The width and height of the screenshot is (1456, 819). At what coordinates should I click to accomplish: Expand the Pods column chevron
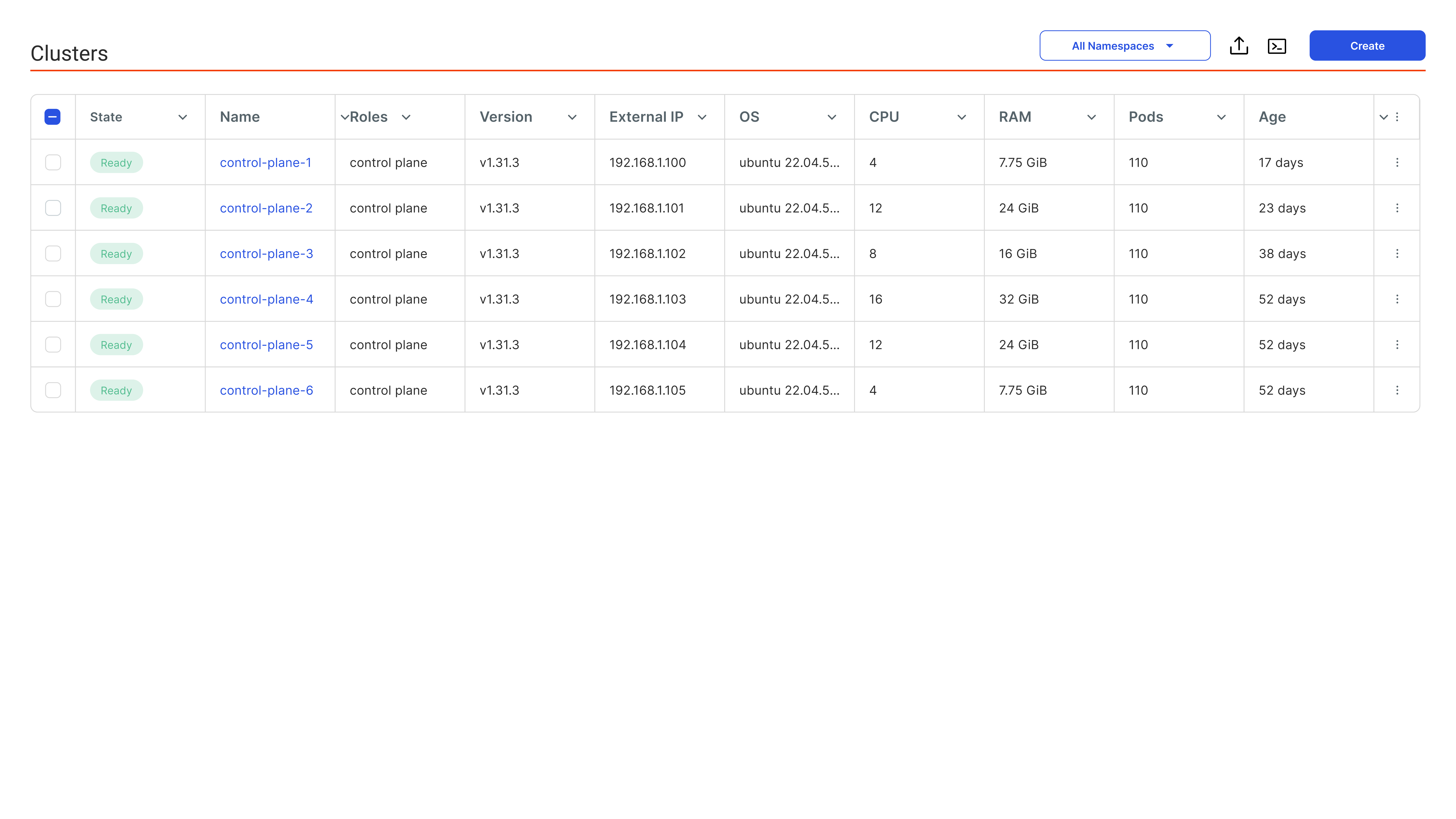pos(1221,118)
